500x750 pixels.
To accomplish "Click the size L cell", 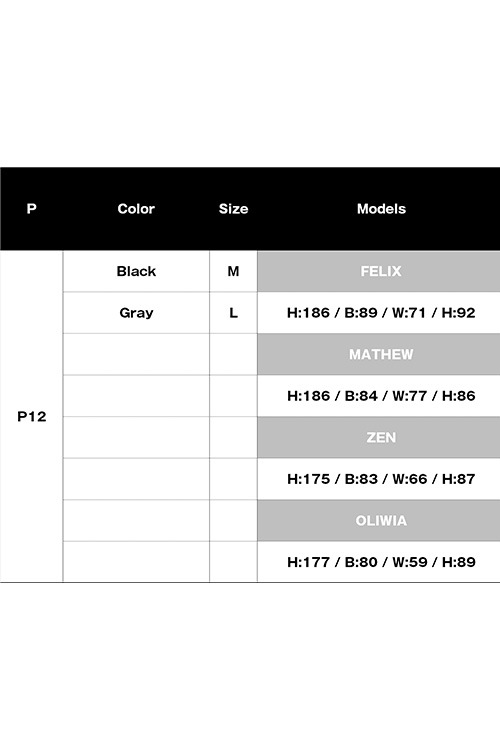I will 233,313.
